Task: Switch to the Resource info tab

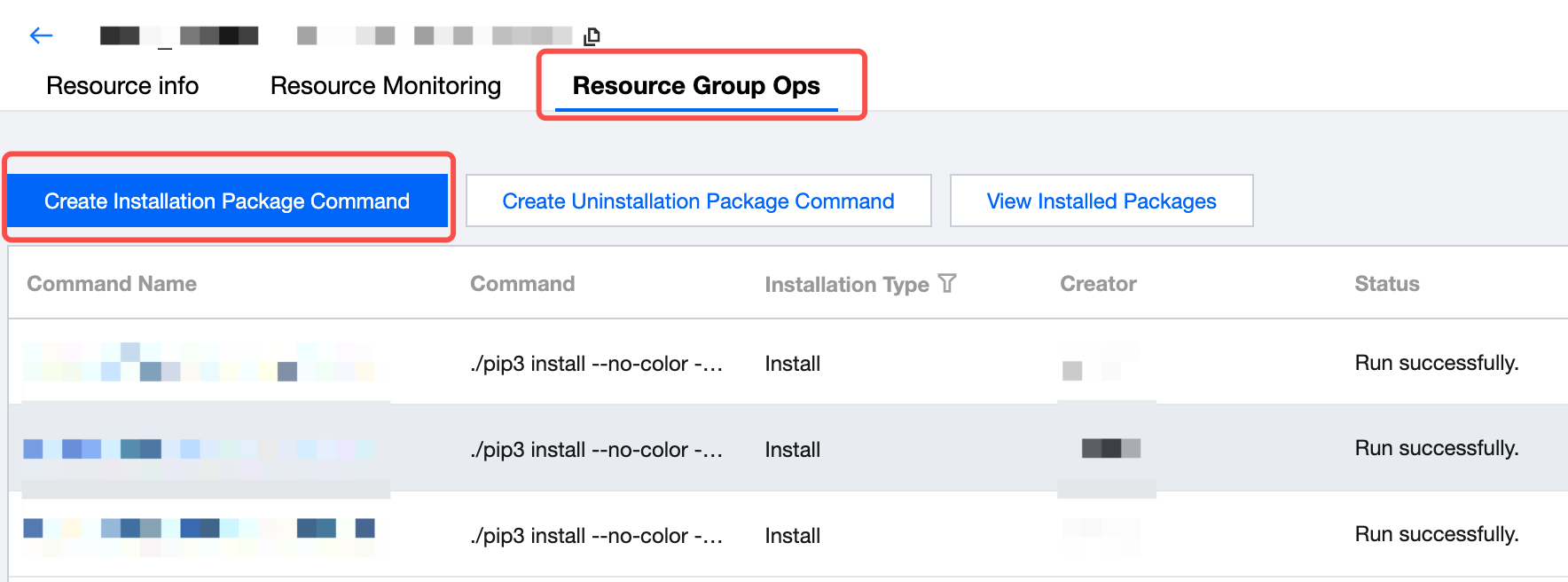Action: [x=122, y=86]
